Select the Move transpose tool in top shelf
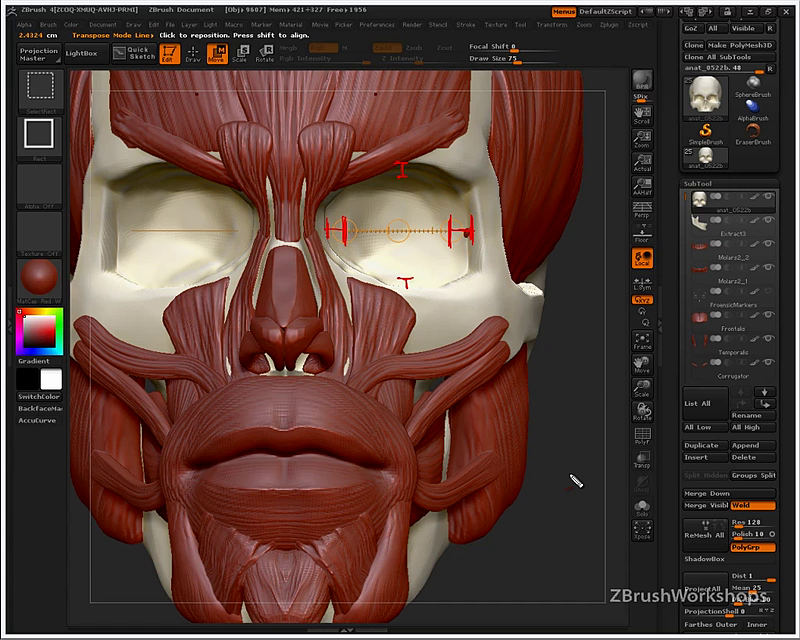This screenshot has height=640, width=800. pyautogui.click(x=217, y=54)
